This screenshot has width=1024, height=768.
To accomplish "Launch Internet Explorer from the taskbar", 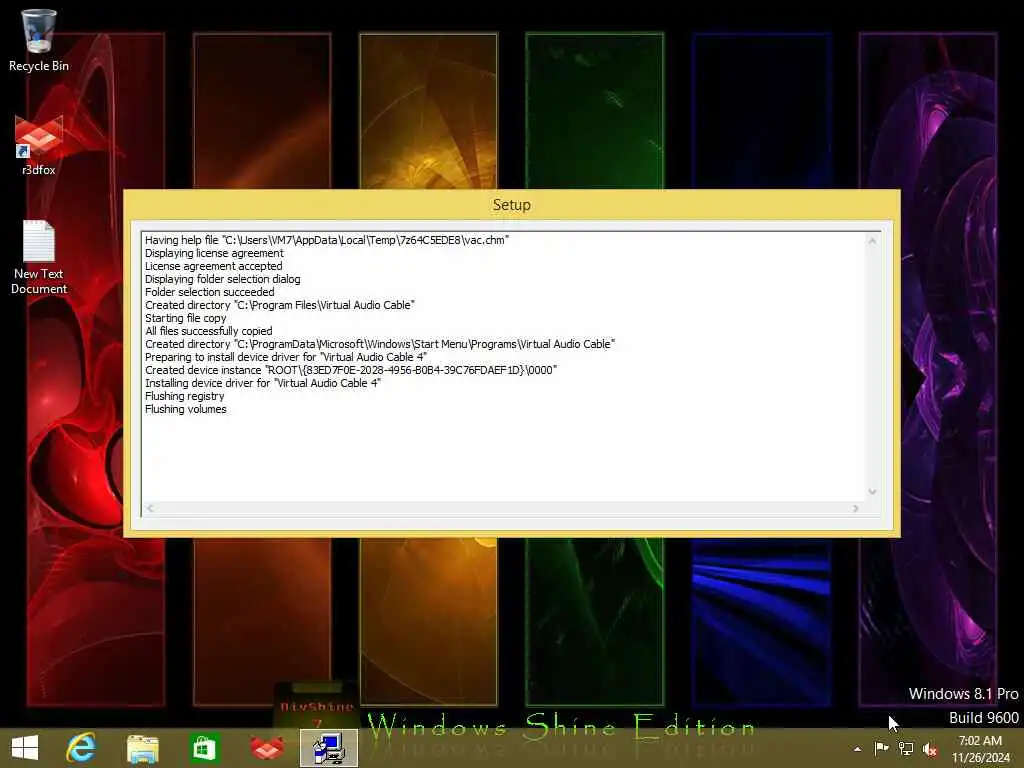I will click(81, 748).
